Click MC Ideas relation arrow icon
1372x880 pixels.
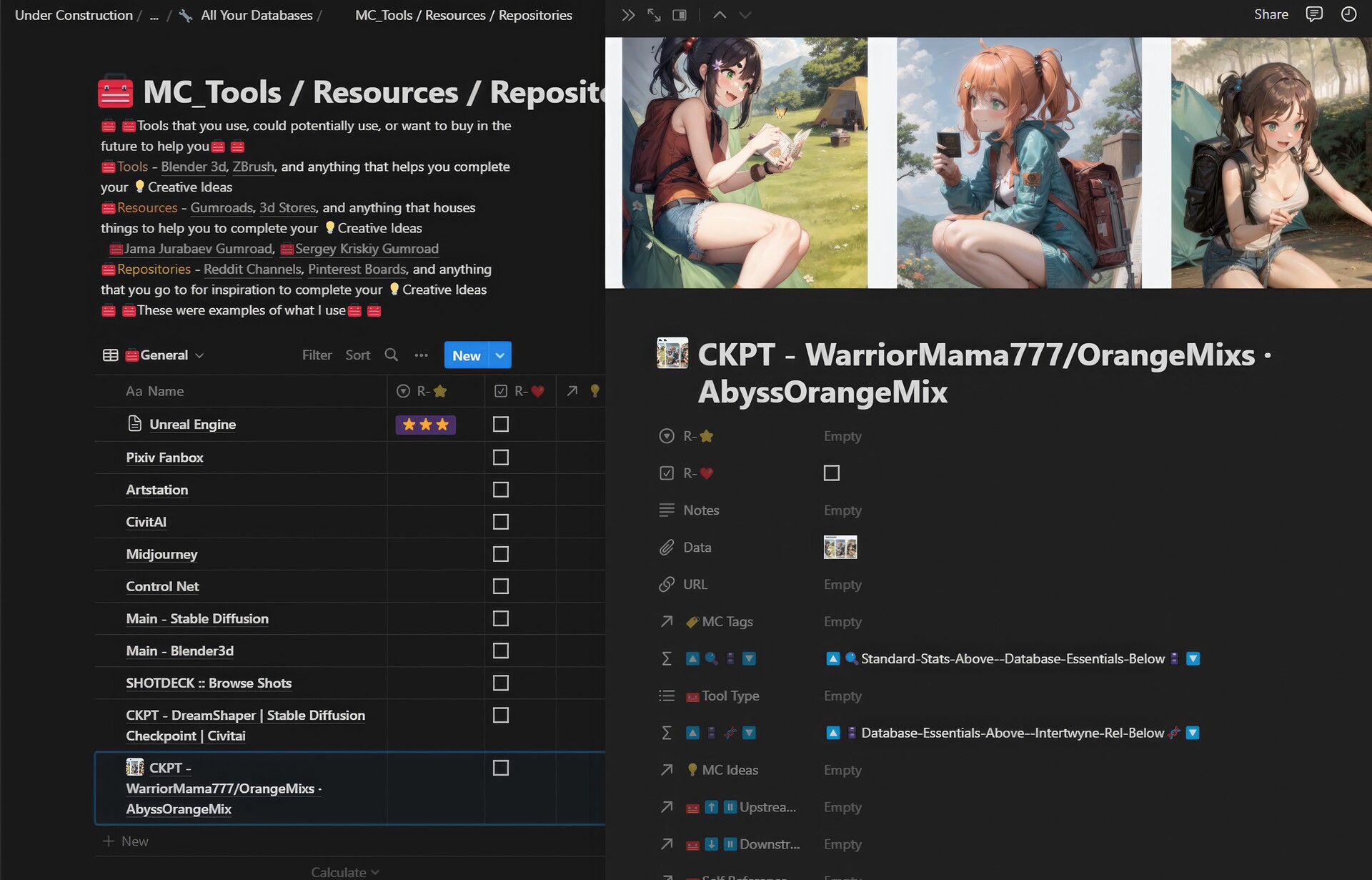point(667,770)
